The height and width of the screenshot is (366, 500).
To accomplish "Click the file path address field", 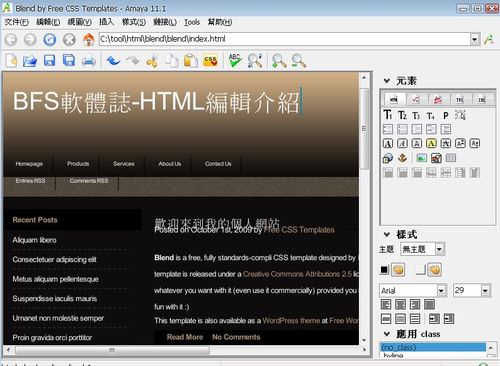I will coord(284,39).
